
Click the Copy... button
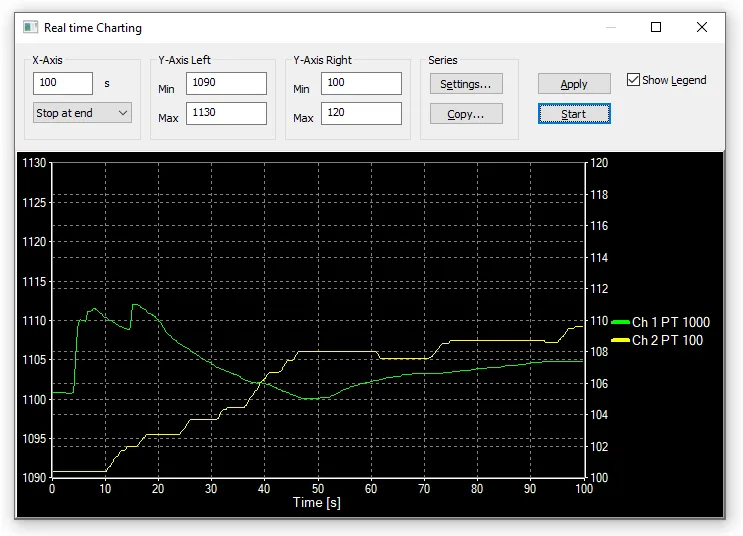466,114
